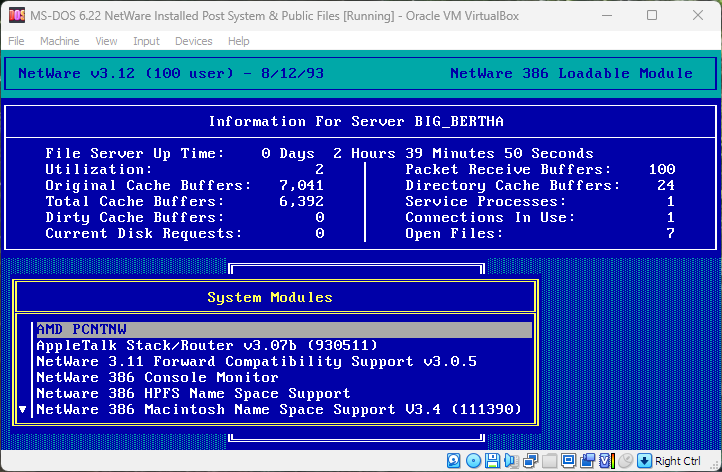722x472 pixels.
Task: Click the floppy disk status icon
Action: [492, 461]
